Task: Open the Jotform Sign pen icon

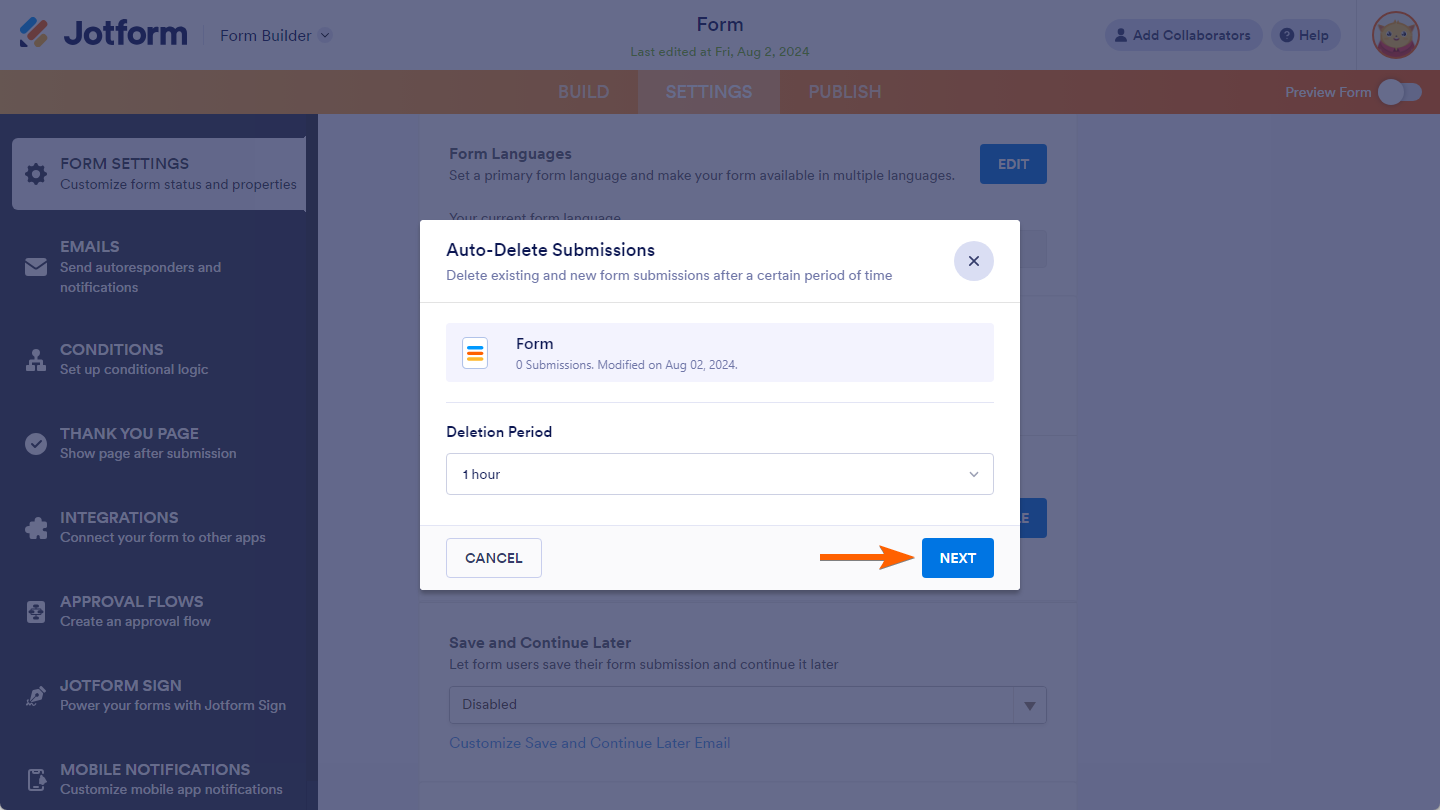Action: click(x=36, y=696)
